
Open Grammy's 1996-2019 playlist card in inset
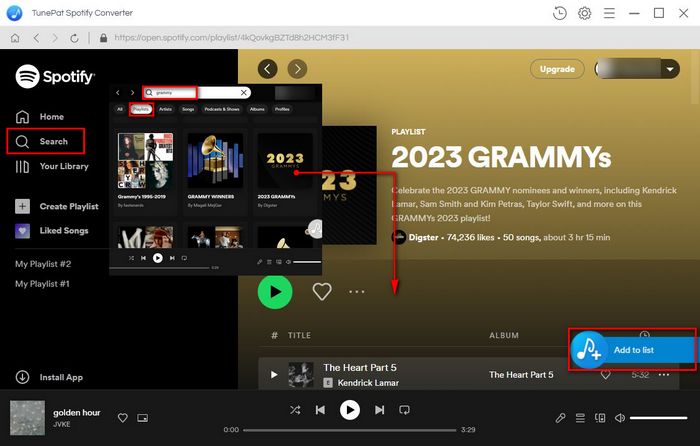(146, 173)
